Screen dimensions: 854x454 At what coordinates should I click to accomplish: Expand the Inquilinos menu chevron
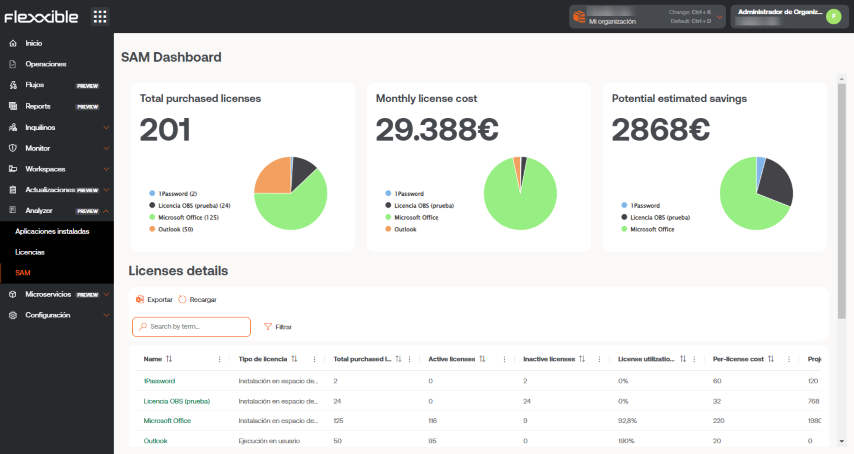106,127
